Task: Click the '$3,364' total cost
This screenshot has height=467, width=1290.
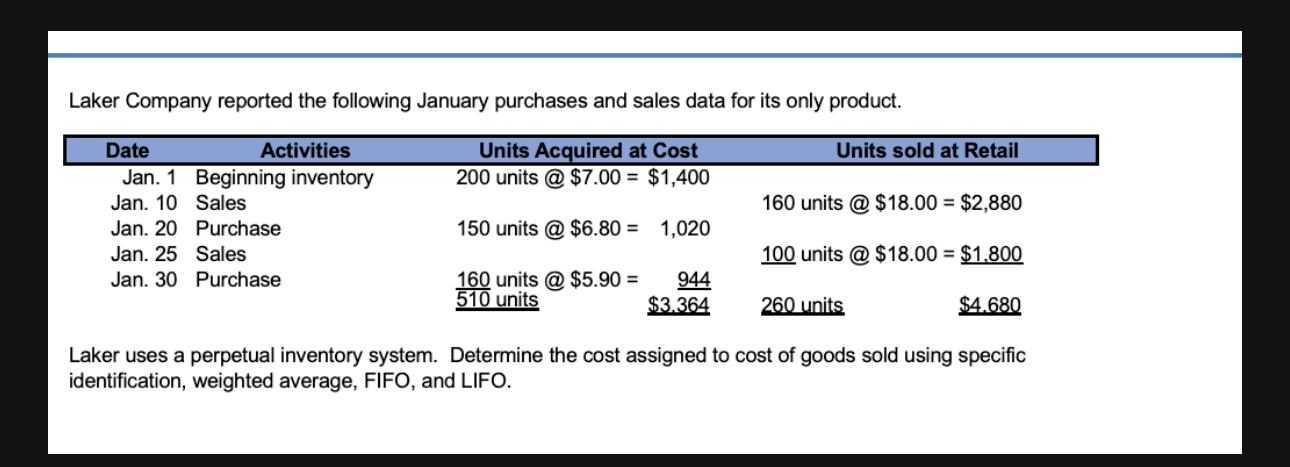Action: 679,306
